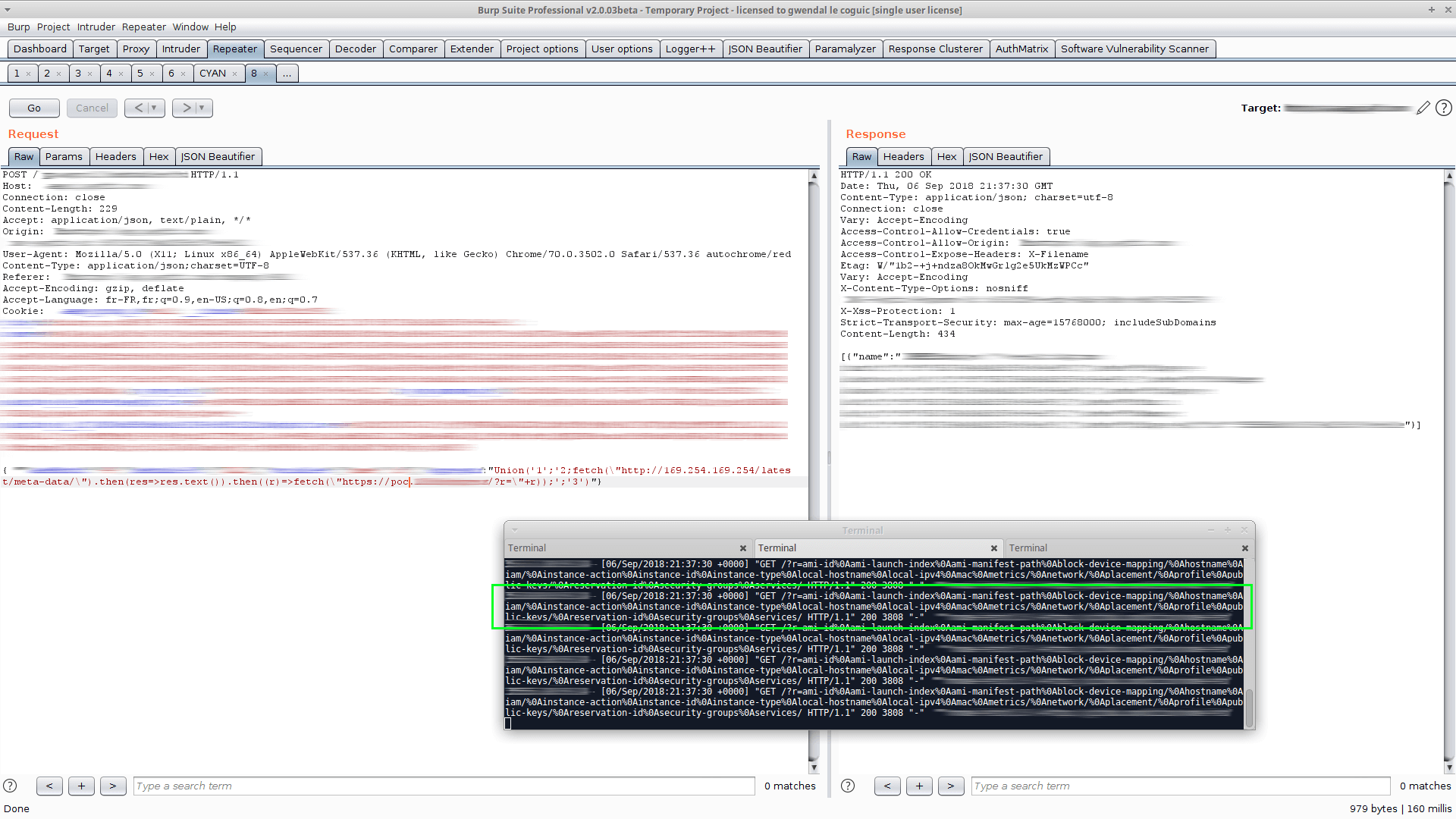
Task: Select the CYAN repeater tab
Action: click(x=213, y=74)
